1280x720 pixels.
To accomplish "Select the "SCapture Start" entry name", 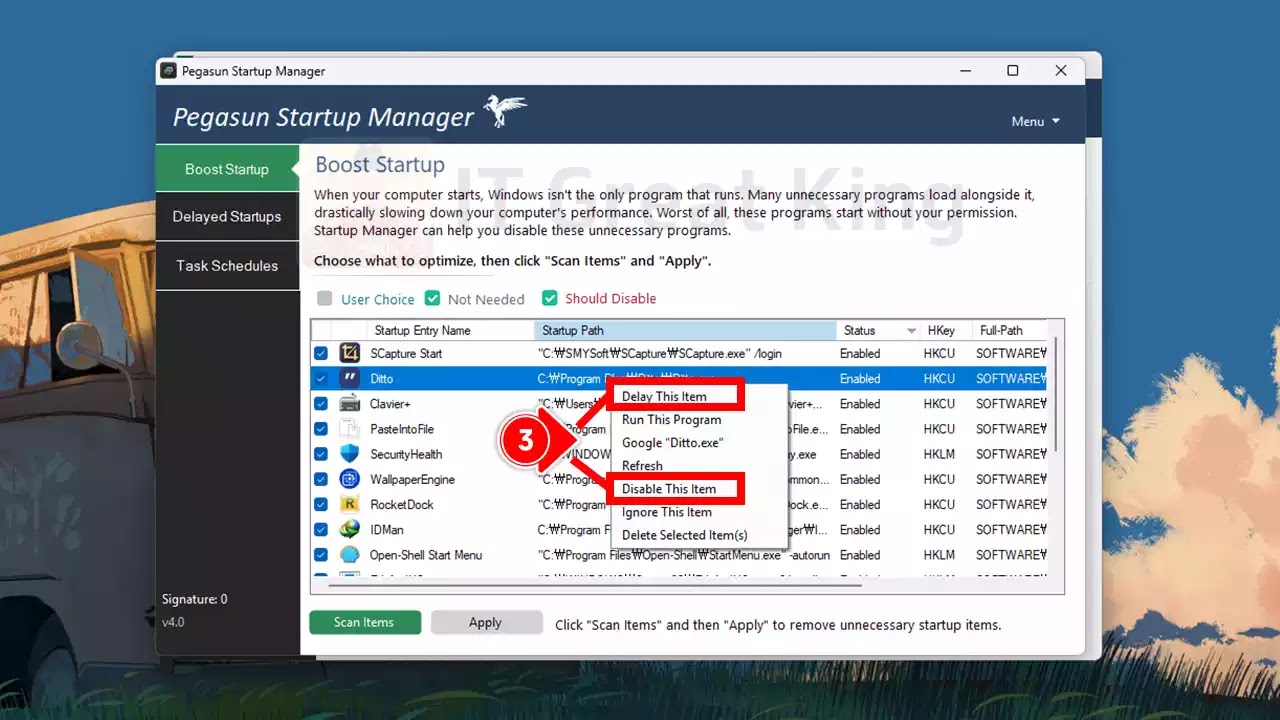I will click(x=406, y=353).
